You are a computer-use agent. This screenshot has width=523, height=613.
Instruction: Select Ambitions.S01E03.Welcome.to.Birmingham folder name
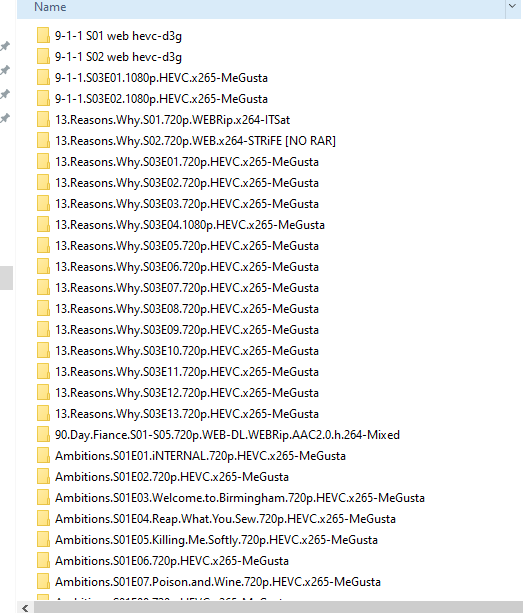[x=240, y=497]
